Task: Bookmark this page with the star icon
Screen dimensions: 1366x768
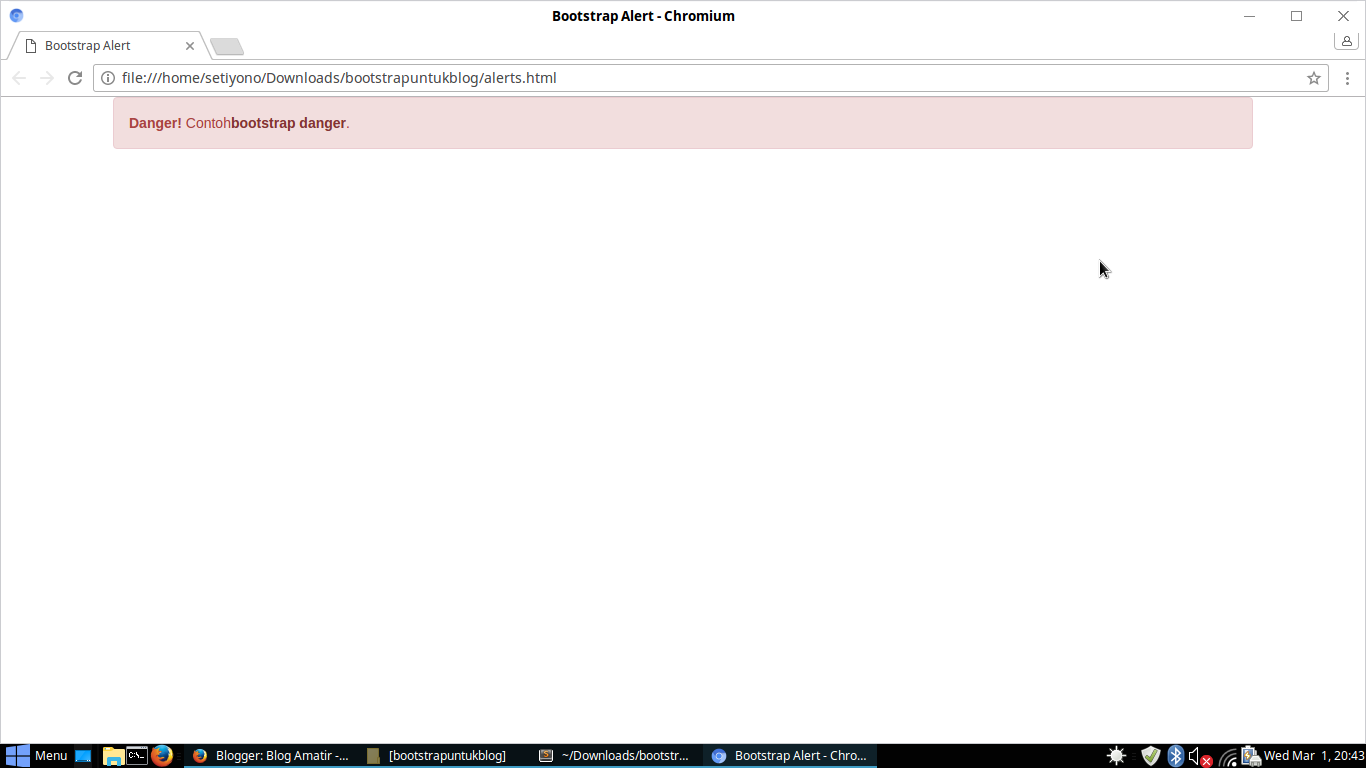Action: (x=1314, y=78)
